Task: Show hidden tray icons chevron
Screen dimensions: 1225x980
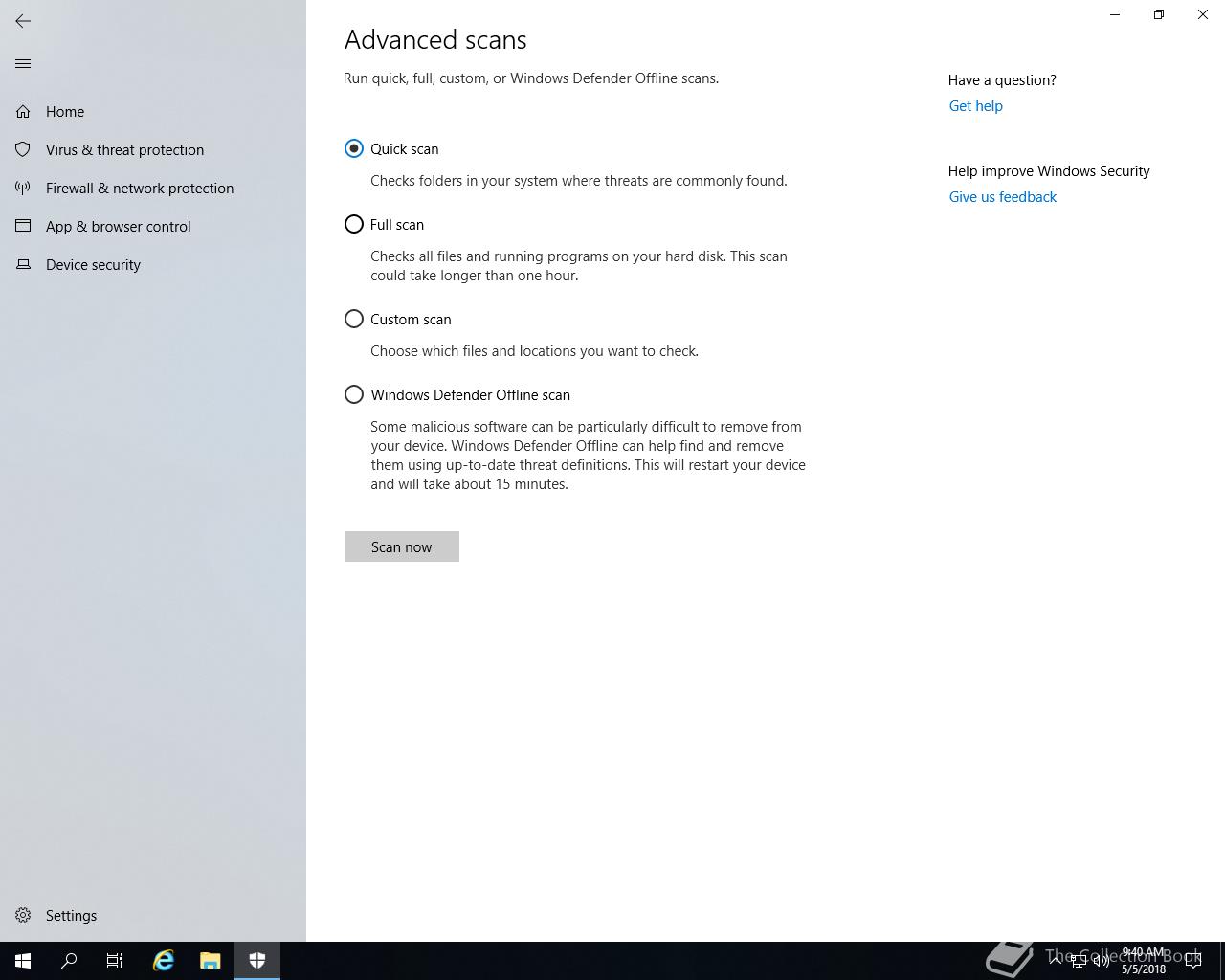Action: (x=1055, y=961)
